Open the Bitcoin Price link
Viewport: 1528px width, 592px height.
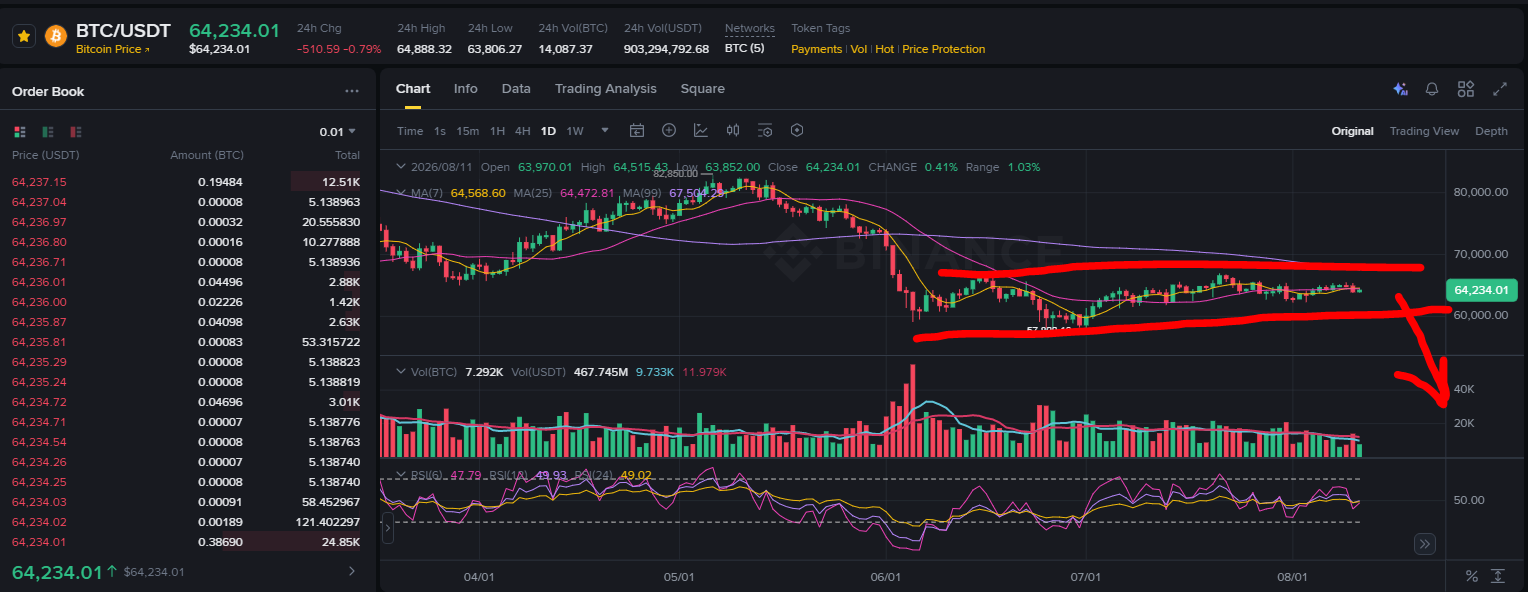click(113, 49)
